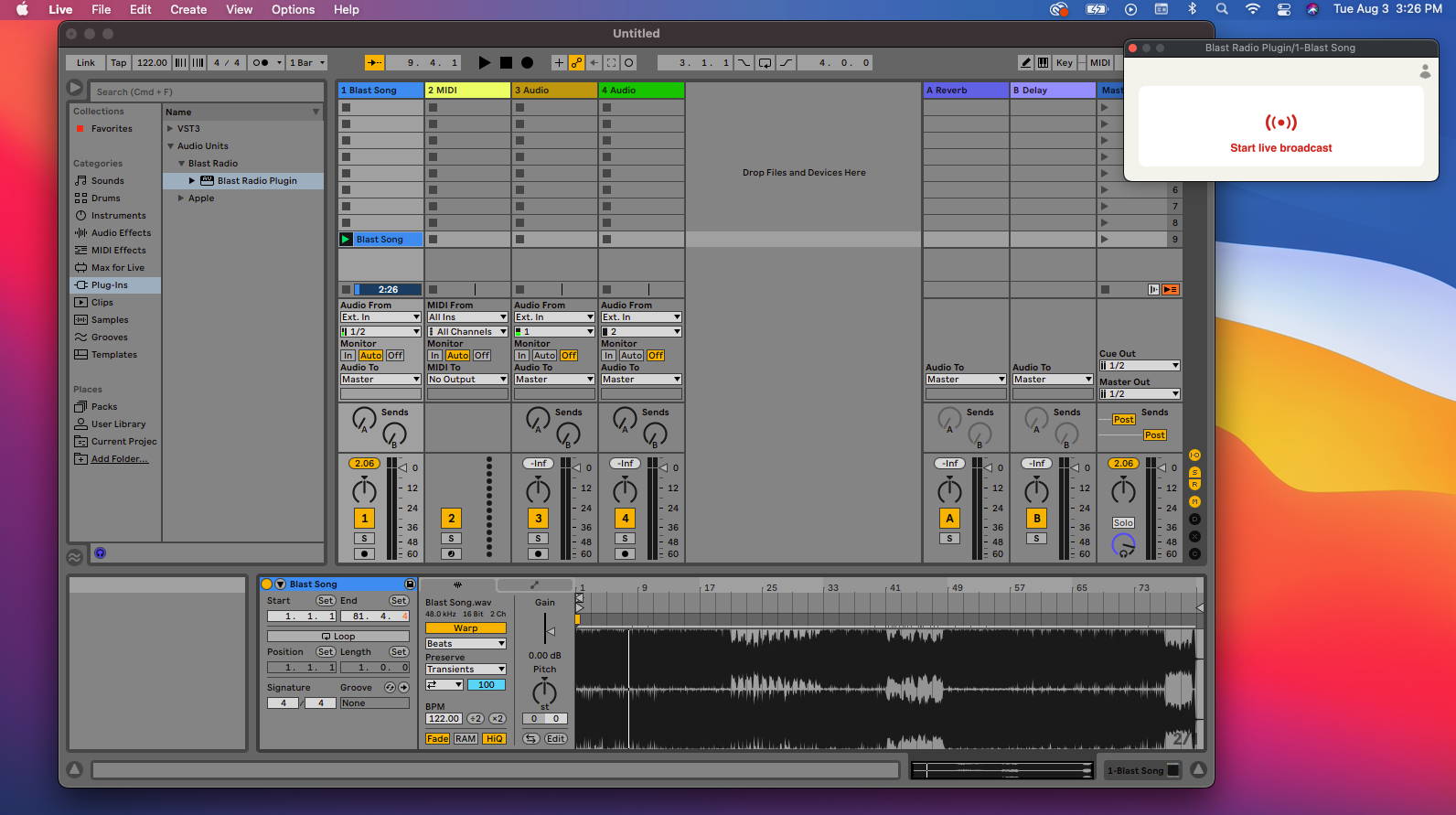Open 1 Bar quantization dropdown
This screenshot has width=1456, height=815.
(x=306, y=62)
